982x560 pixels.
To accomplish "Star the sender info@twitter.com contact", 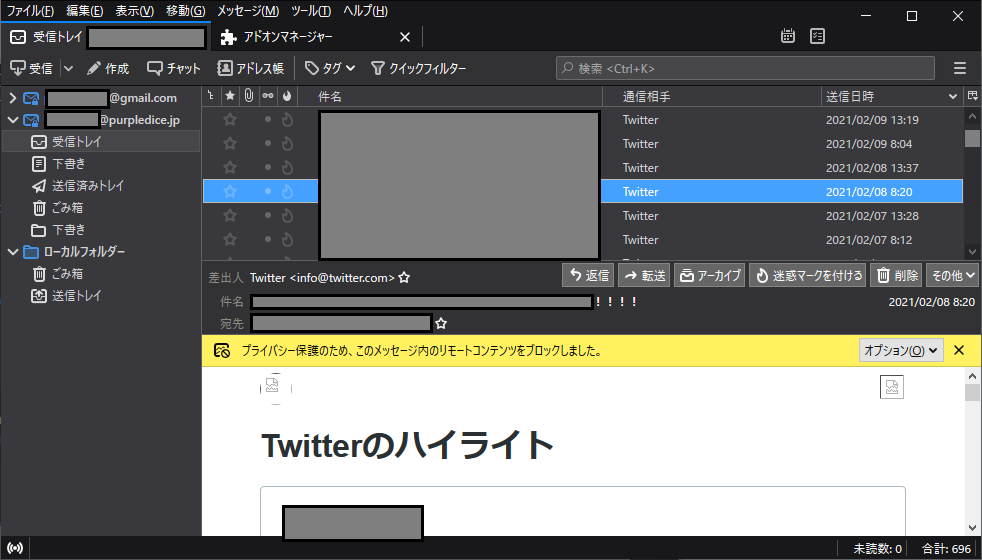I will [405, 277].
